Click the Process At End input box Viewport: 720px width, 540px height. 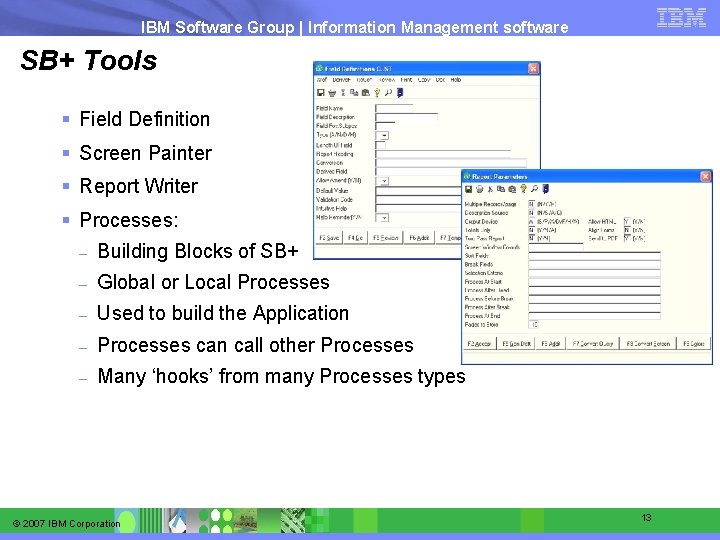594,316
